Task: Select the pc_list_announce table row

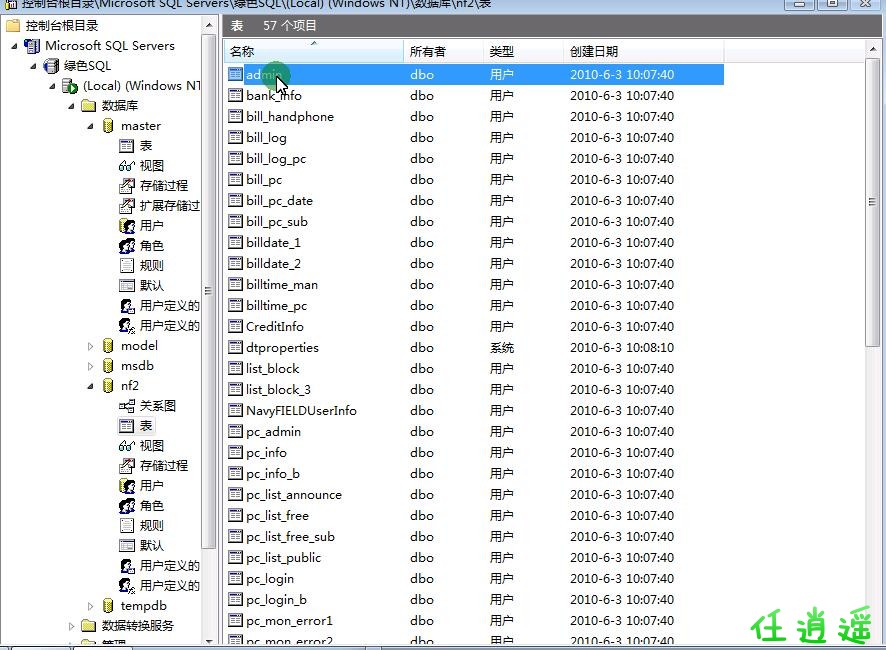Action: 475,495
